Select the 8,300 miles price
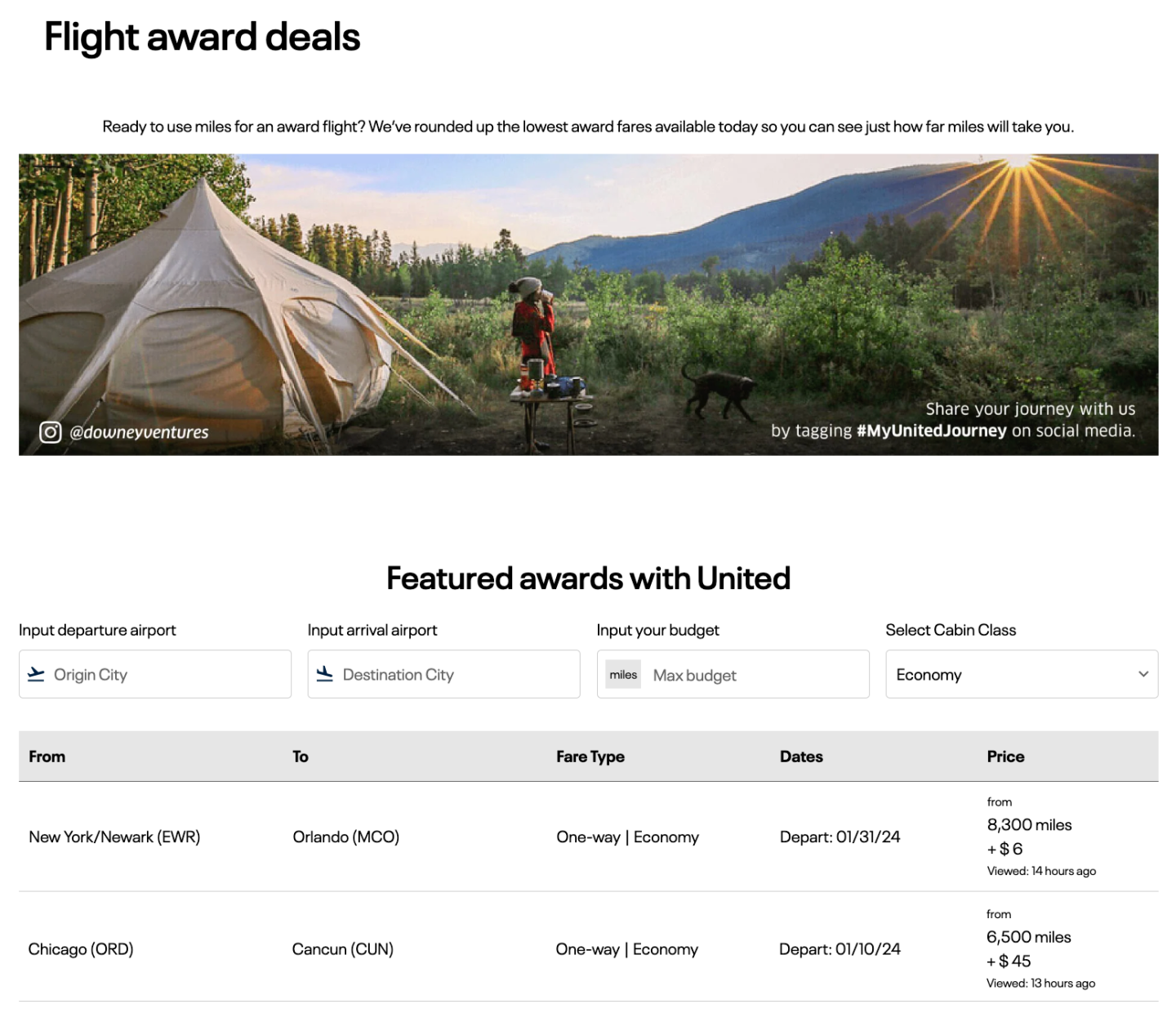This screenshot has width=1176, height=1013. pos(1029,825)
